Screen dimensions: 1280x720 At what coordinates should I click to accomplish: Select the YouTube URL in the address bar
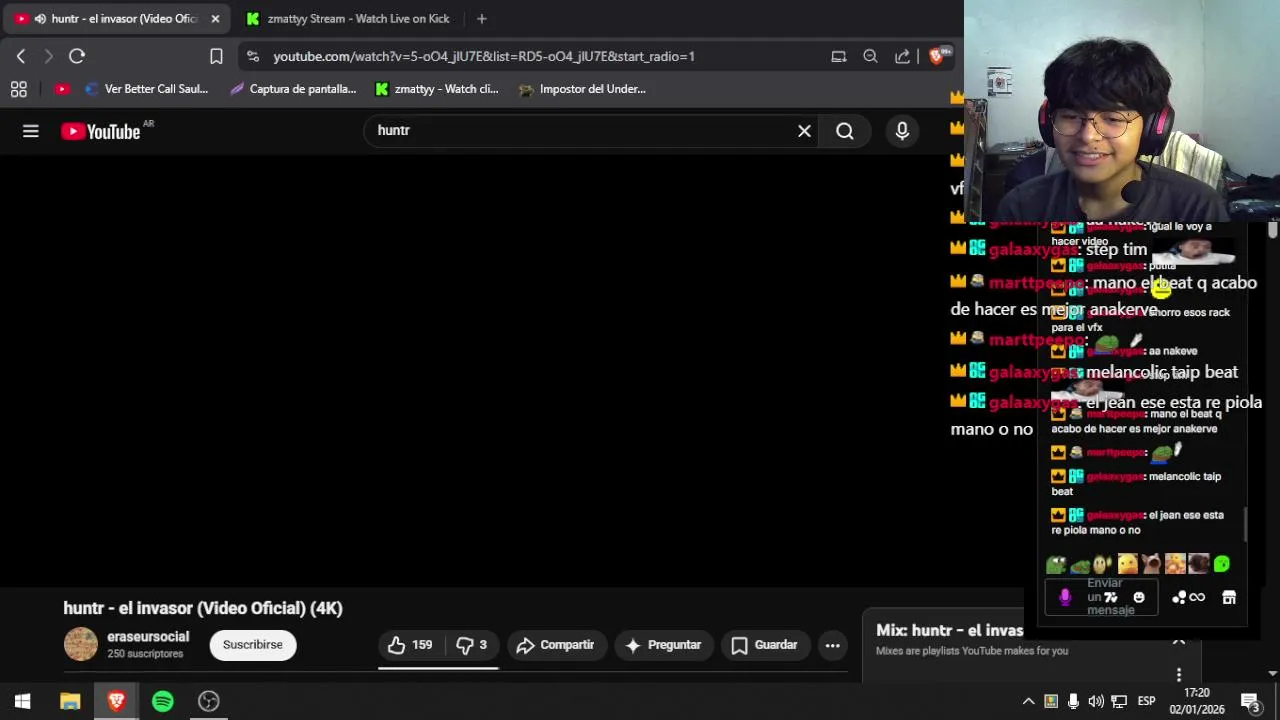pos(484,57)
